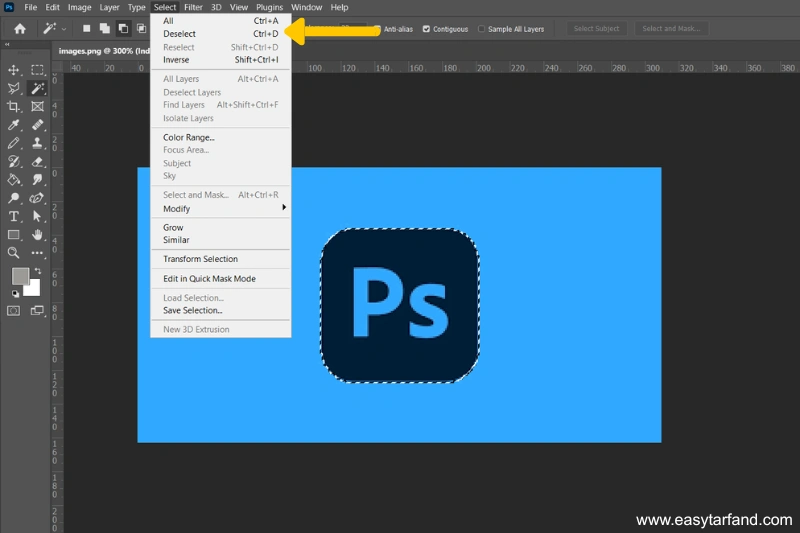Click the Home icon in options bar
The width and height of the screenshot is (800, 533).
[x=19, y=29]
